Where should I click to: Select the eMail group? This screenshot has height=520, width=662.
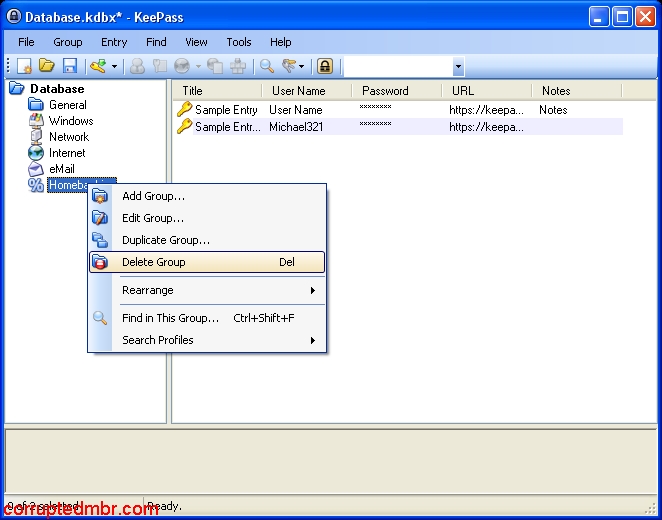pyautogui.click(x=62, y=169)
